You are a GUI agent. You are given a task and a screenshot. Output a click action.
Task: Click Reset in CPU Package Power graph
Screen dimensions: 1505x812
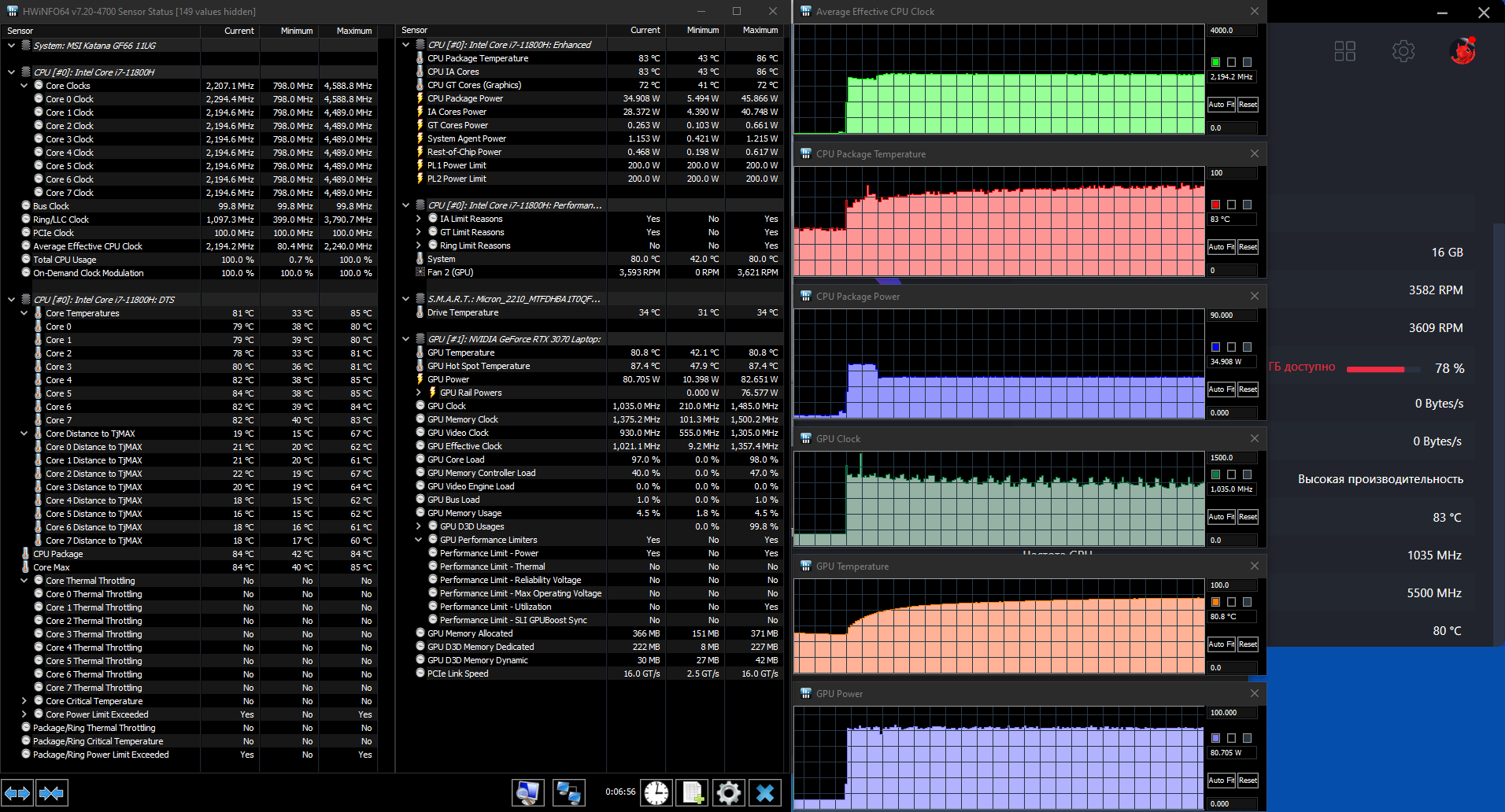pyautogui.click(x=1248, y=389)
